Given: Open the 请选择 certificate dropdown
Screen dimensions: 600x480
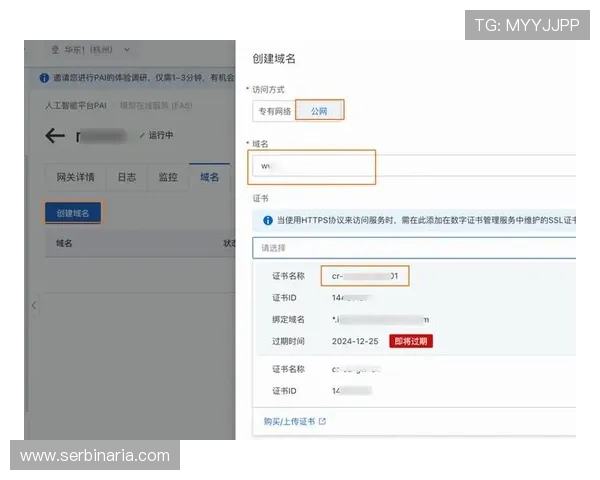Looking at the screenshot, I should pyautogui.click(x=414, y=248).
